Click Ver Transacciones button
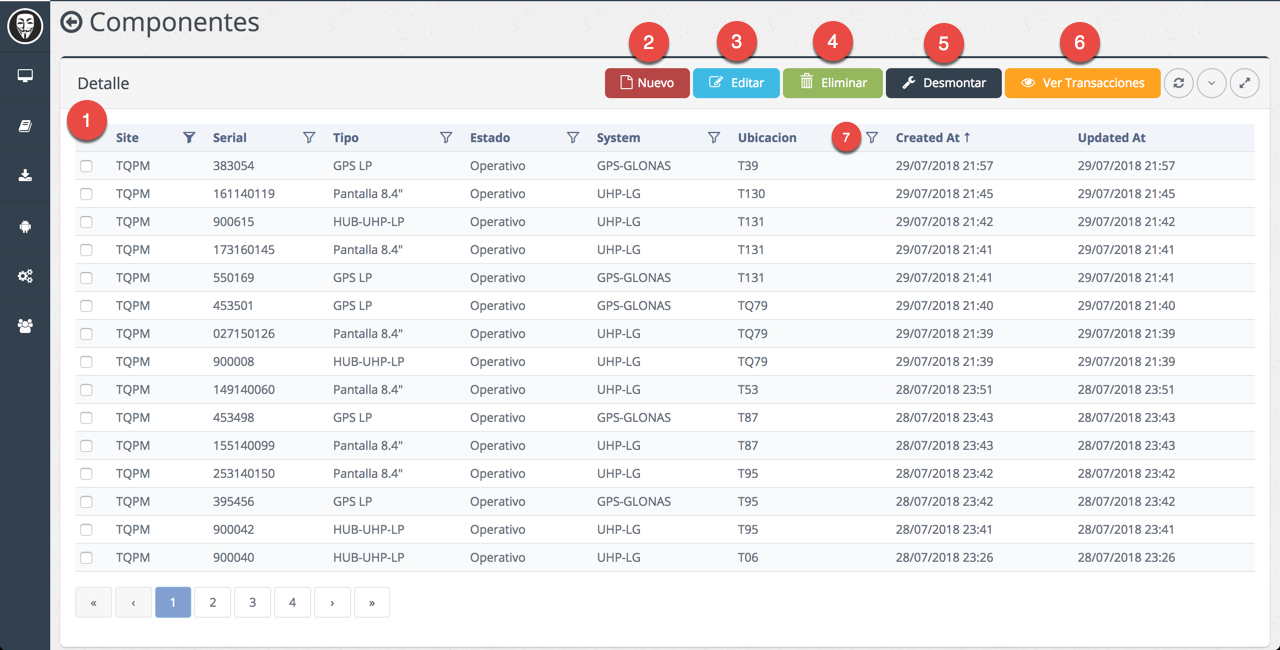Screen dimensions: 1280x650 coord(1083,83)
